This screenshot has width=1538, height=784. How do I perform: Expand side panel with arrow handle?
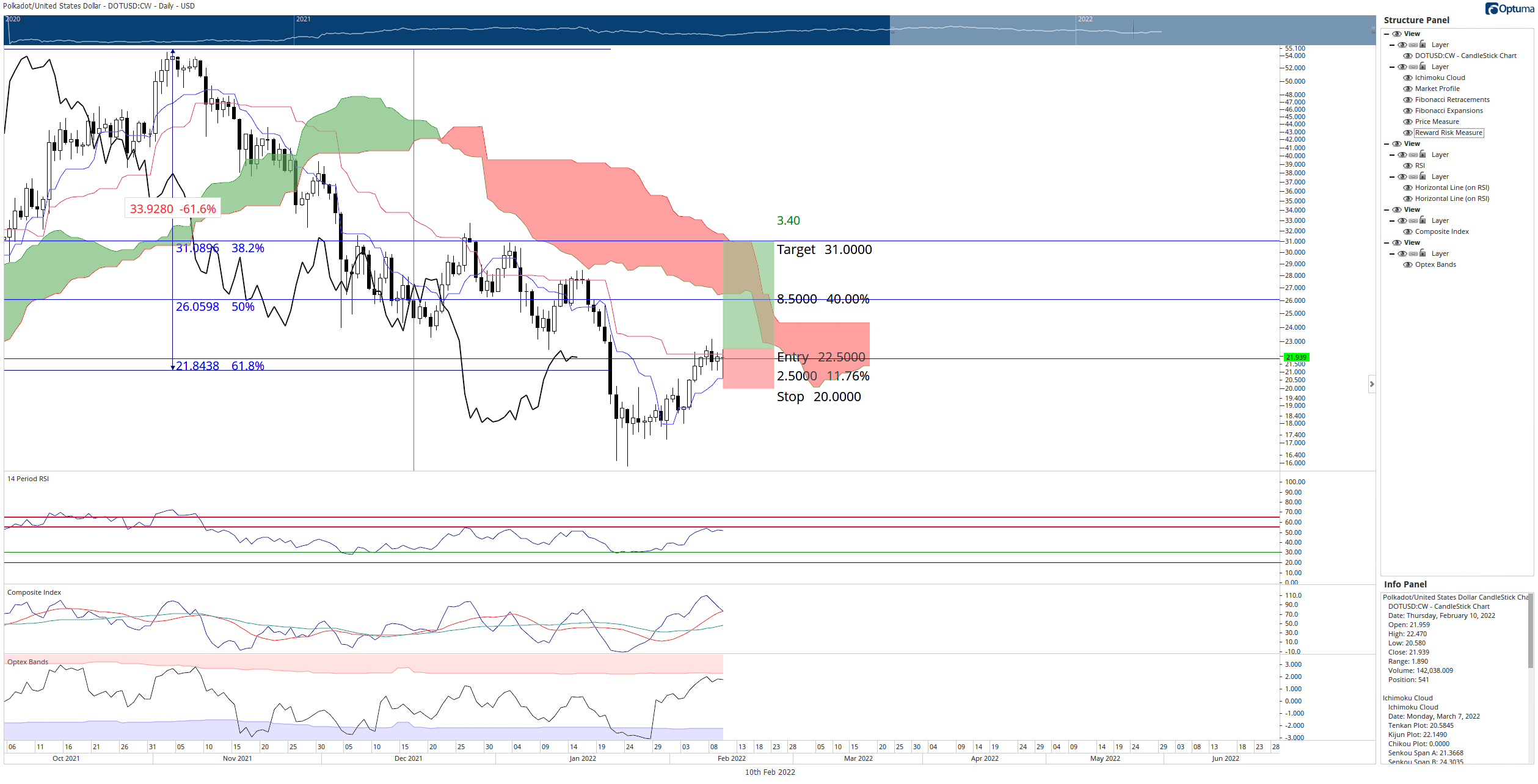[1372, 384]
